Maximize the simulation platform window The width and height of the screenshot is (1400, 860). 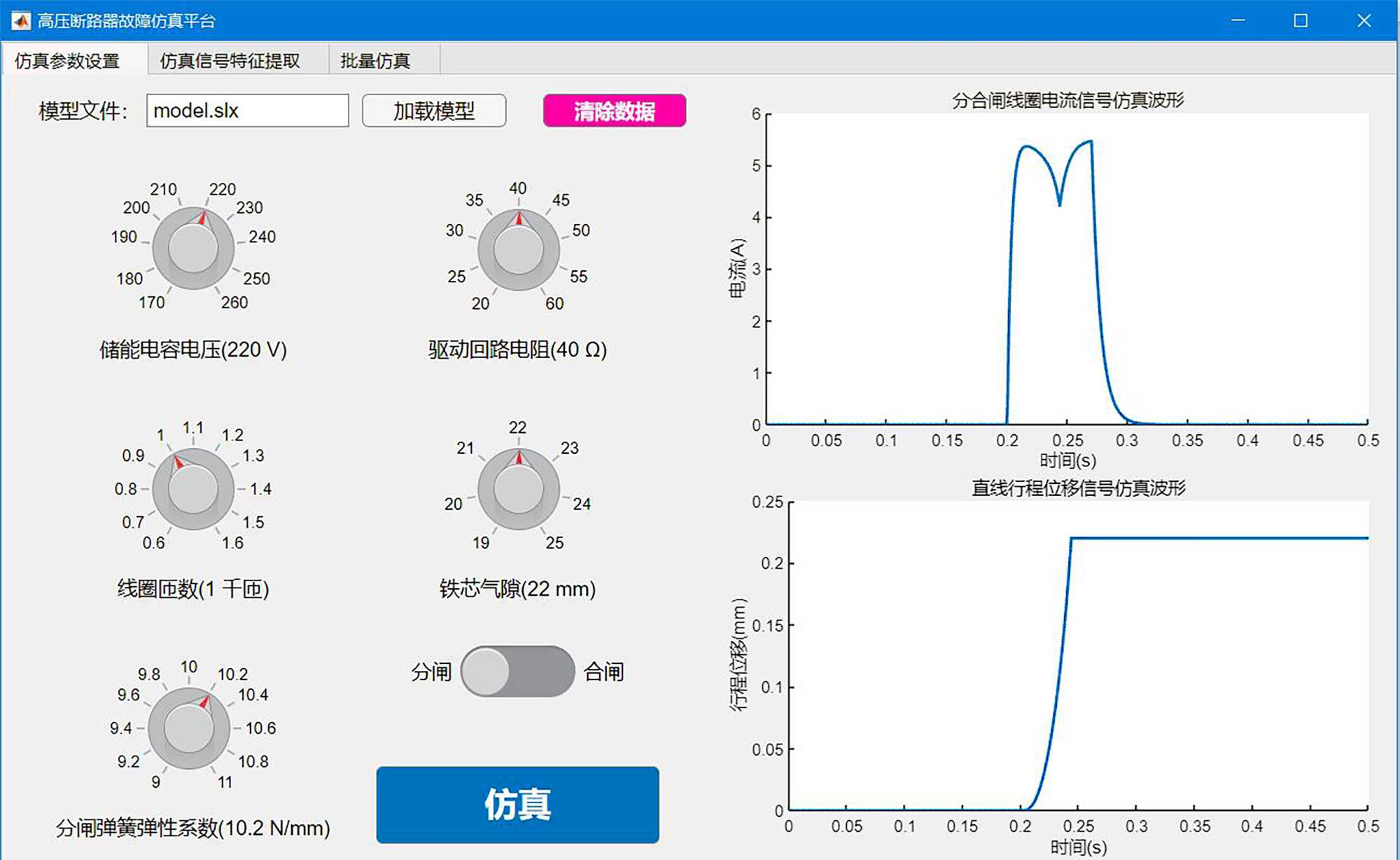1301,20
